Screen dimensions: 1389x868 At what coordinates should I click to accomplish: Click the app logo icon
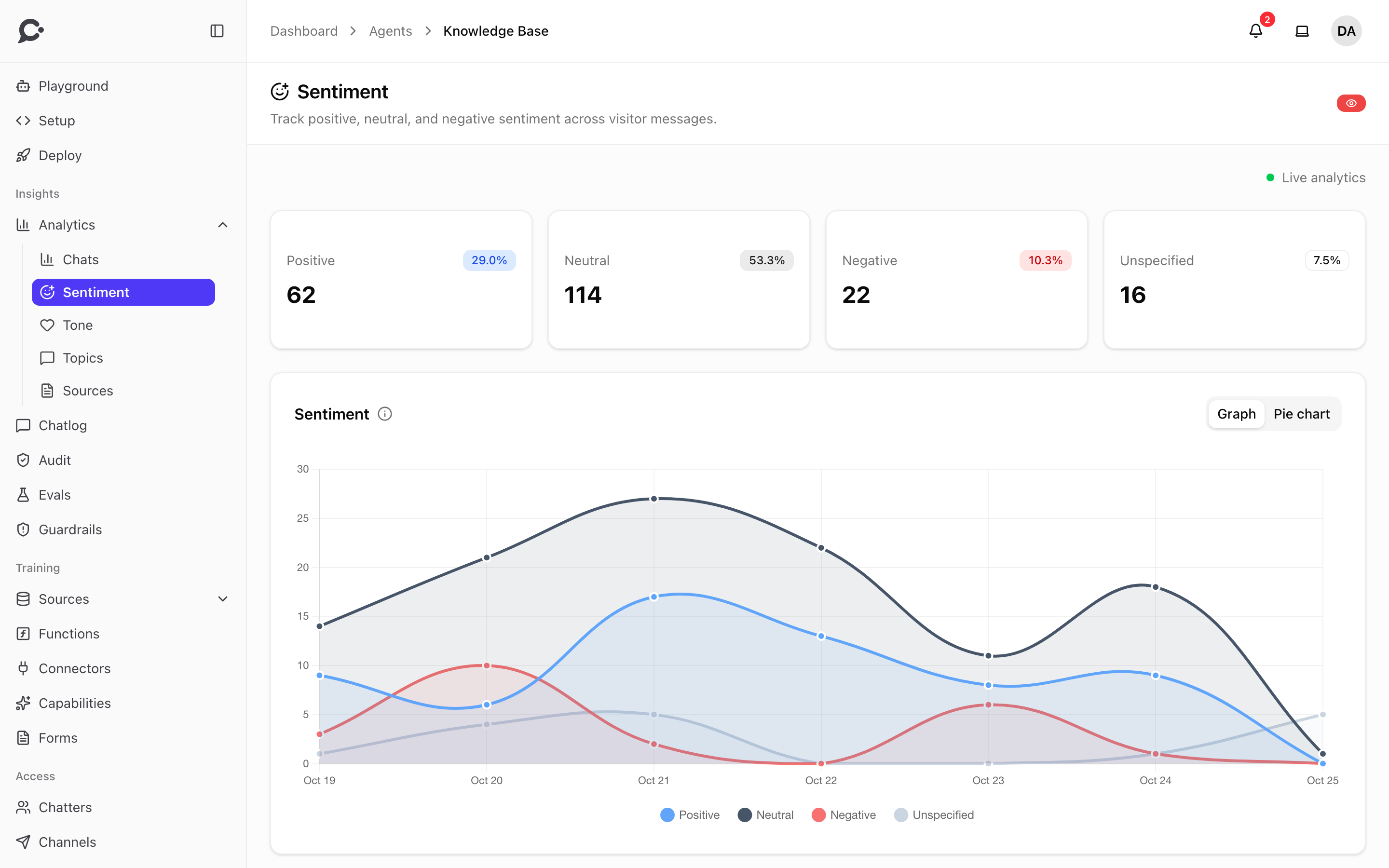coord(31,31)
